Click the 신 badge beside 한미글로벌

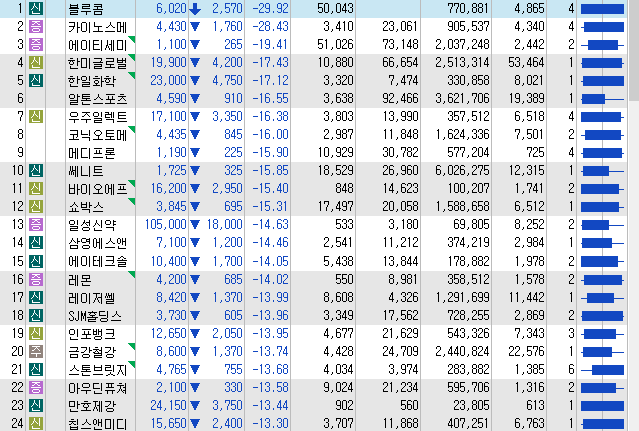(x=36, y=62)
